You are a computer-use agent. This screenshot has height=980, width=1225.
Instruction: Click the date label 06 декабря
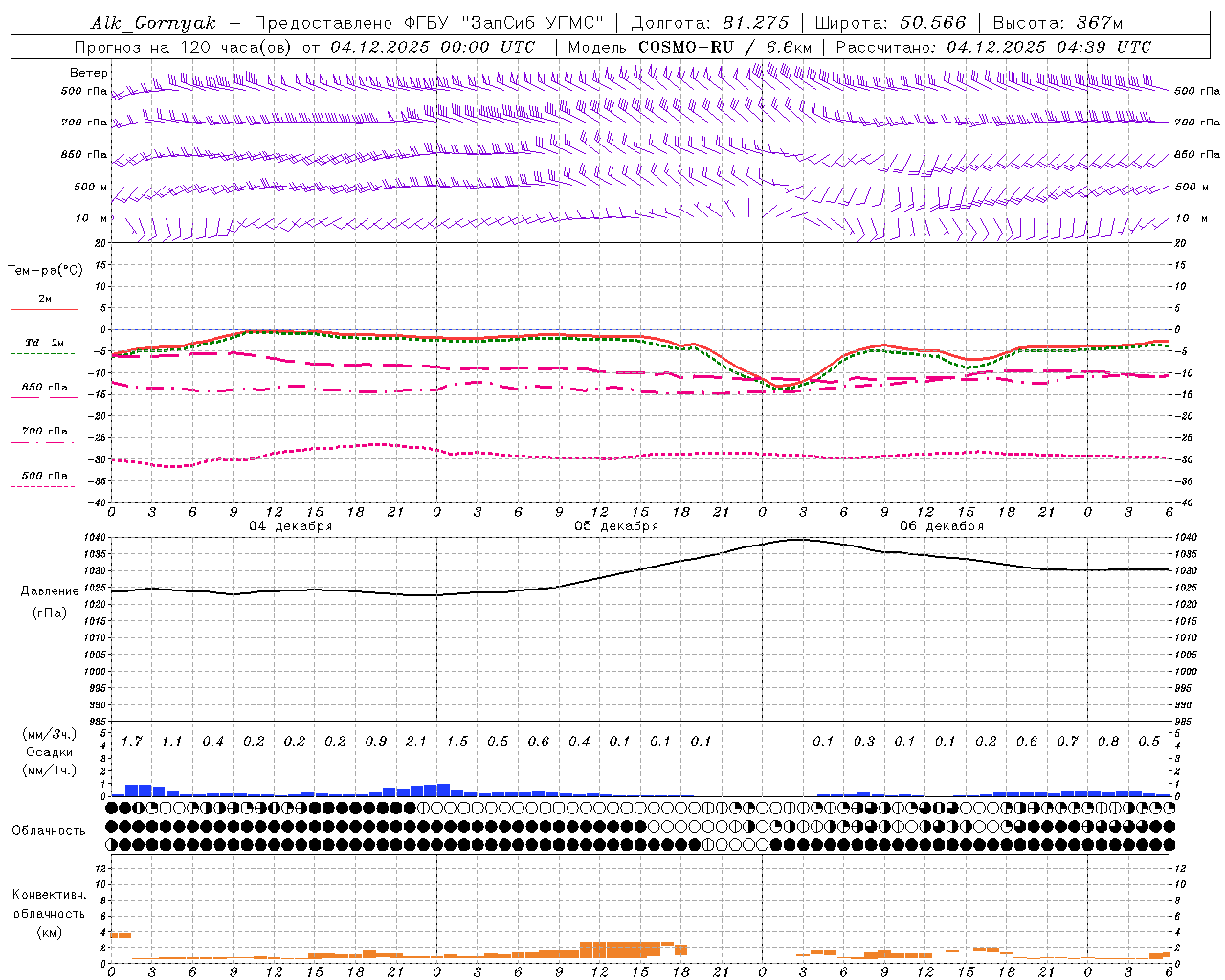[942, 526]
